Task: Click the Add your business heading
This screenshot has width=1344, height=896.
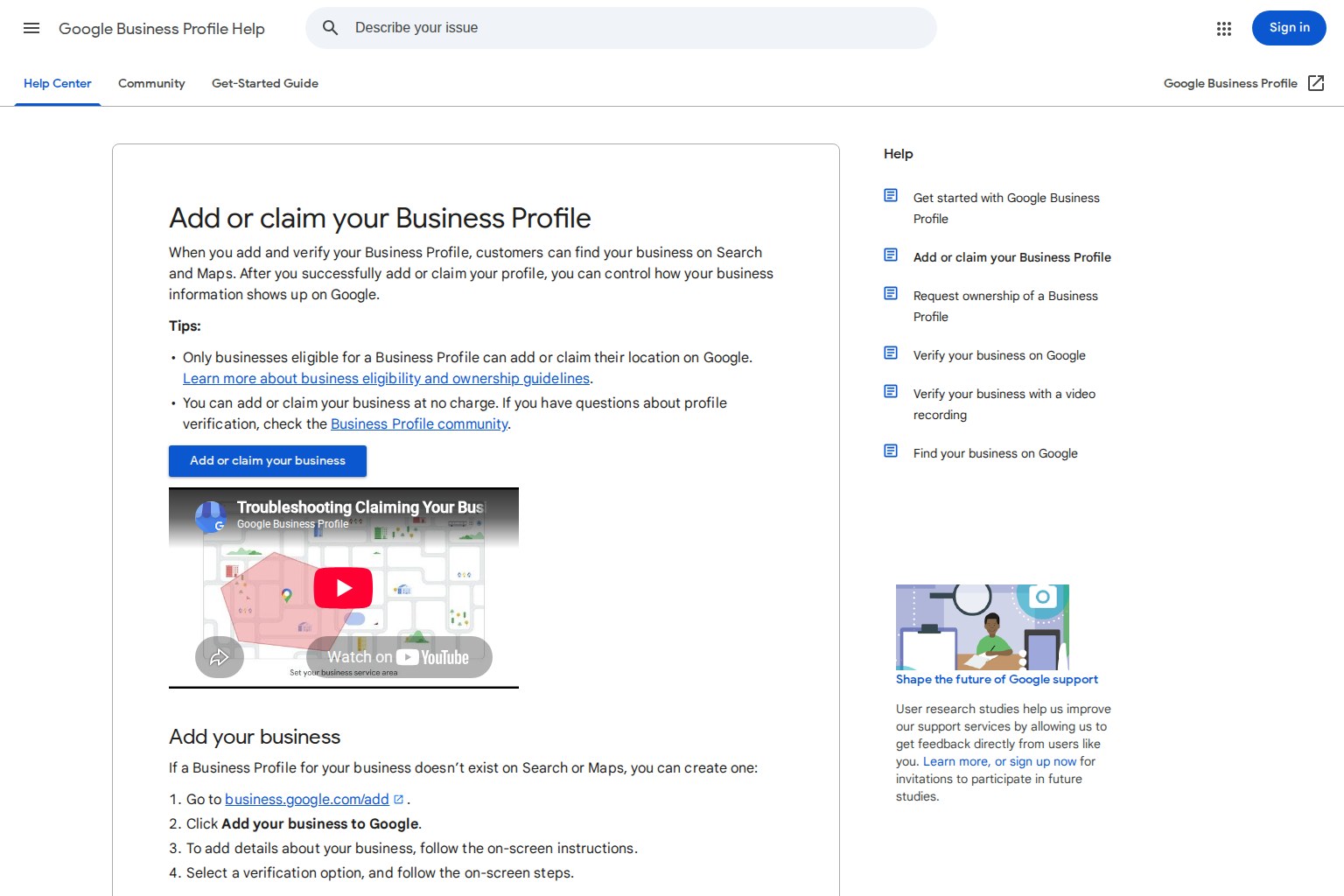Action: [255, 737]
